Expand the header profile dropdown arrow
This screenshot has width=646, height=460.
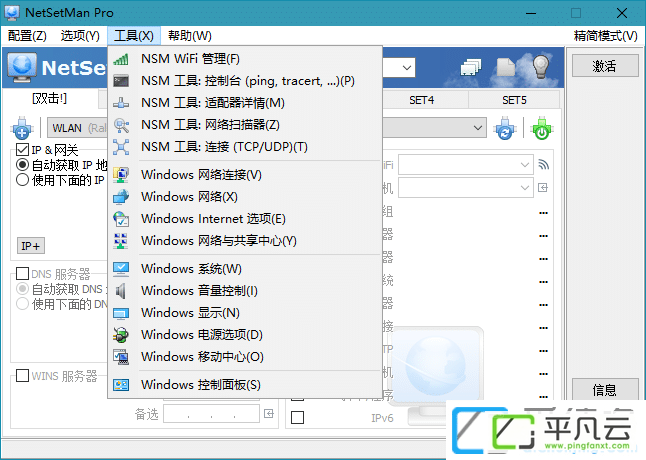tap(407, 68)
